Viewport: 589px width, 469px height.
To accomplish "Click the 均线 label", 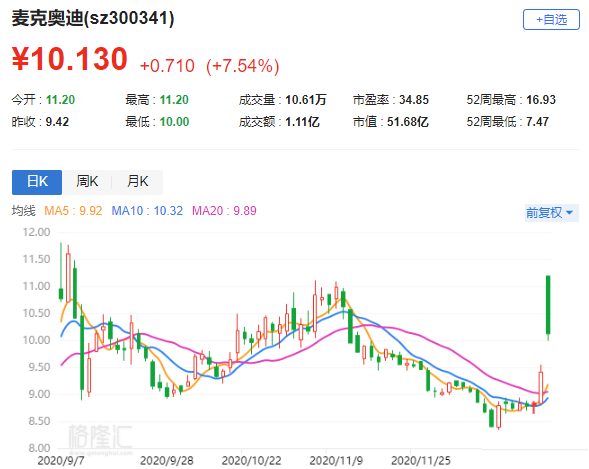I will tap(23, 211).
